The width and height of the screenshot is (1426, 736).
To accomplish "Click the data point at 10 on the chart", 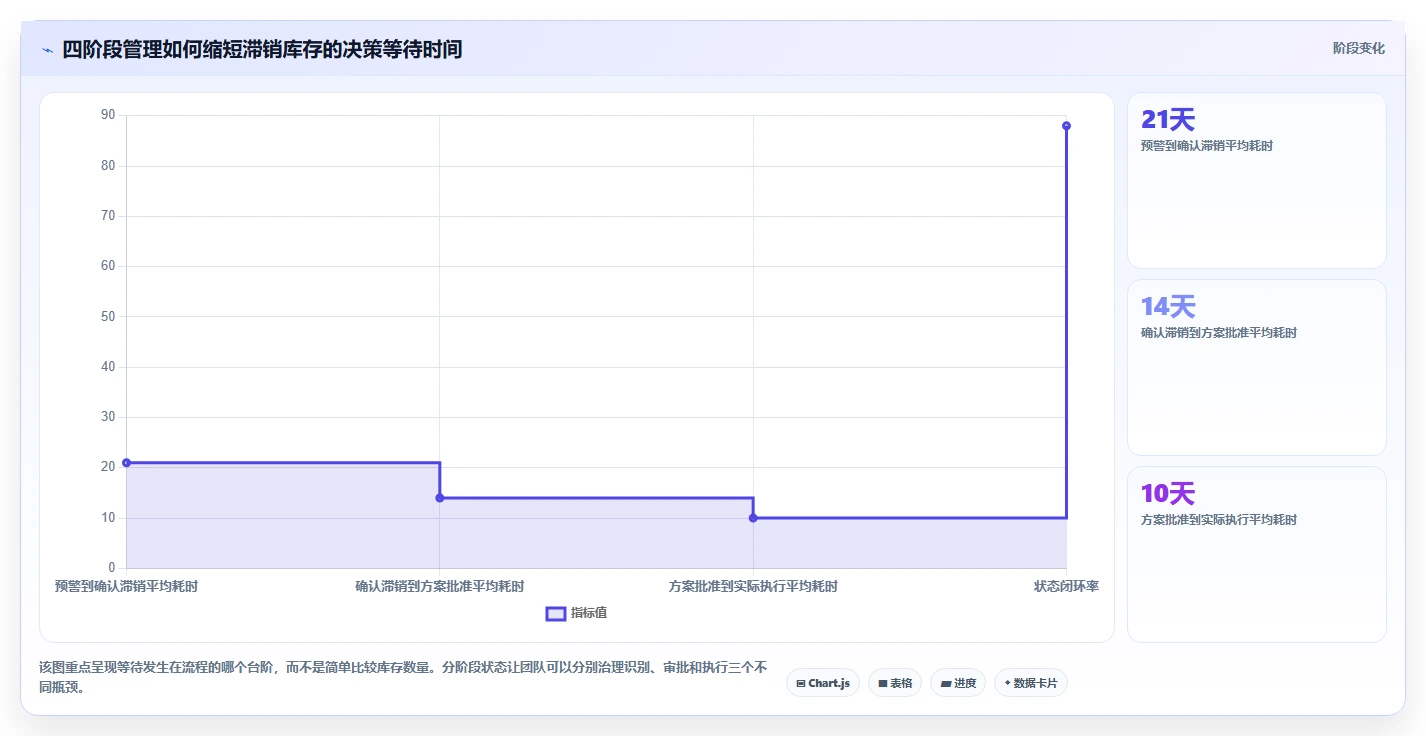I will [x=753, y=518].
